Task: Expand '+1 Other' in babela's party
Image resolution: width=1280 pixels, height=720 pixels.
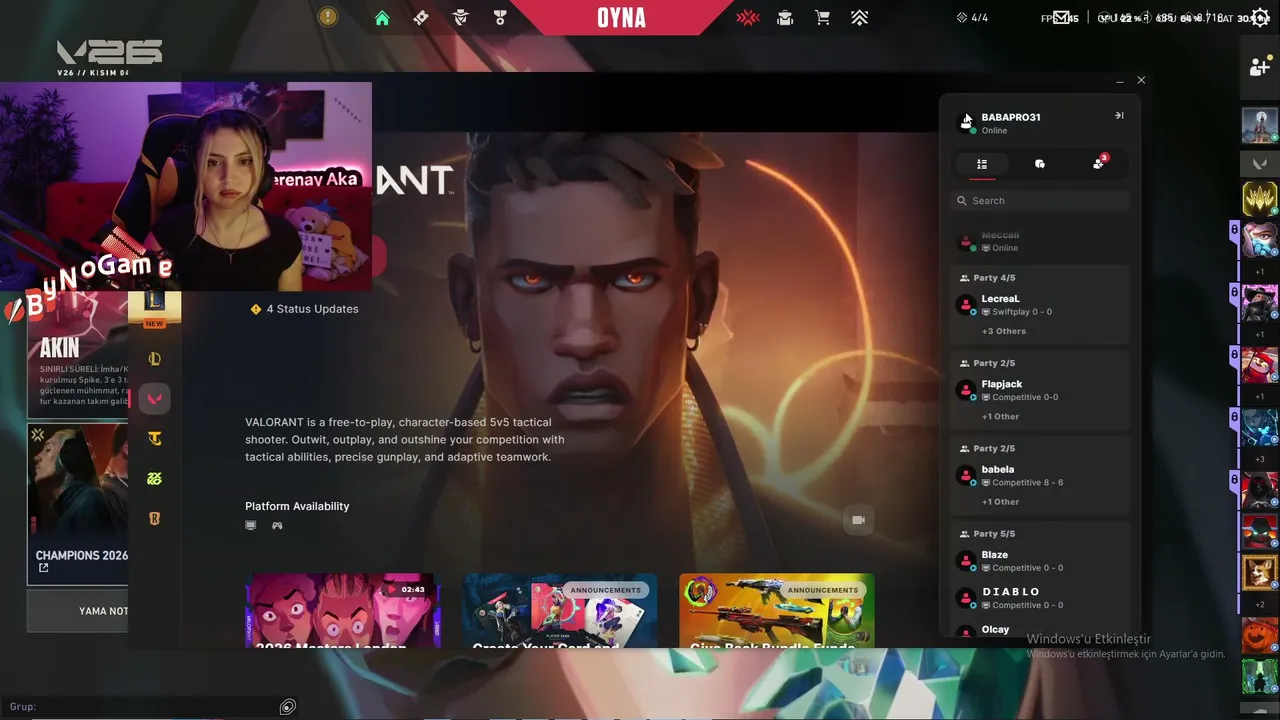Action: 1000,502
